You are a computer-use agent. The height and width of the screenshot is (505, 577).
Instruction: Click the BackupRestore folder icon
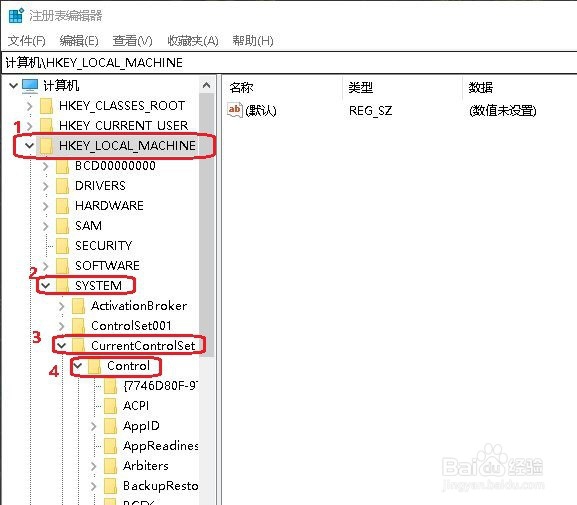click(110, 486)
